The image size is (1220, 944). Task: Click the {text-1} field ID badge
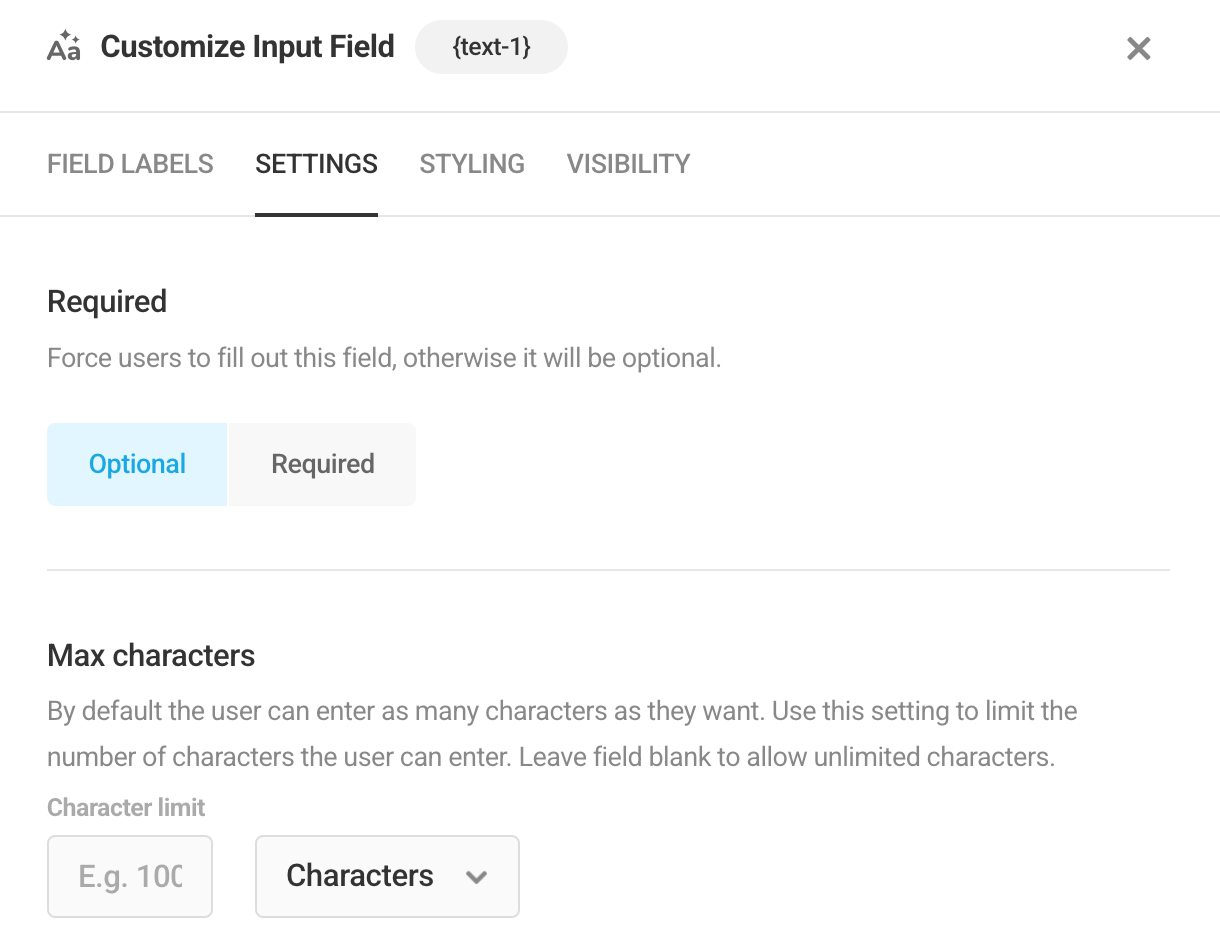(491, 47)
